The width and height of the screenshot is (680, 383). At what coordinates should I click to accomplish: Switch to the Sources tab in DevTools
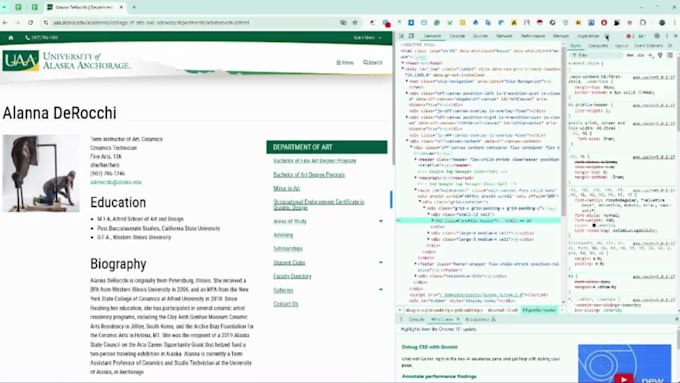click(x=480, y=36)
